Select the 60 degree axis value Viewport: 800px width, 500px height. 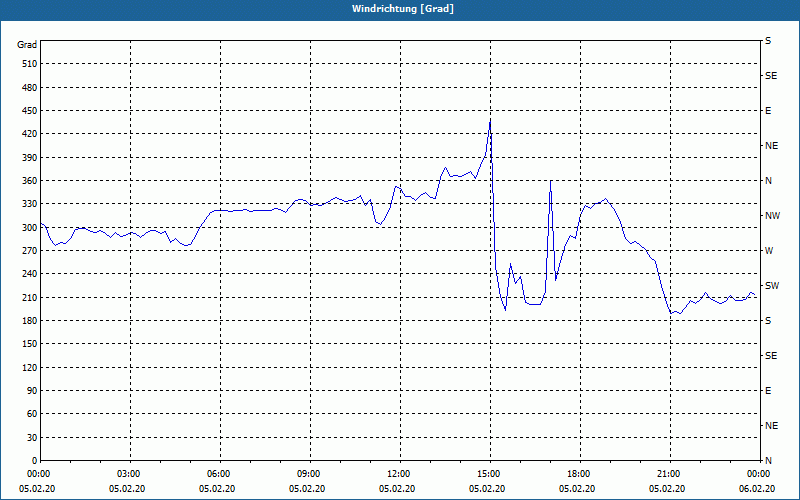point(32,413)
